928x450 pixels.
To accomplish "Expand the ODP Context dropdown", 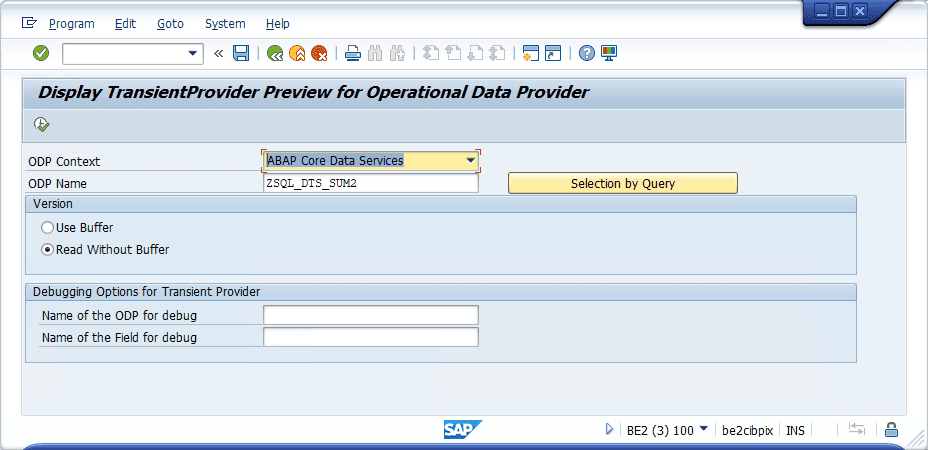I will (471, 160).
